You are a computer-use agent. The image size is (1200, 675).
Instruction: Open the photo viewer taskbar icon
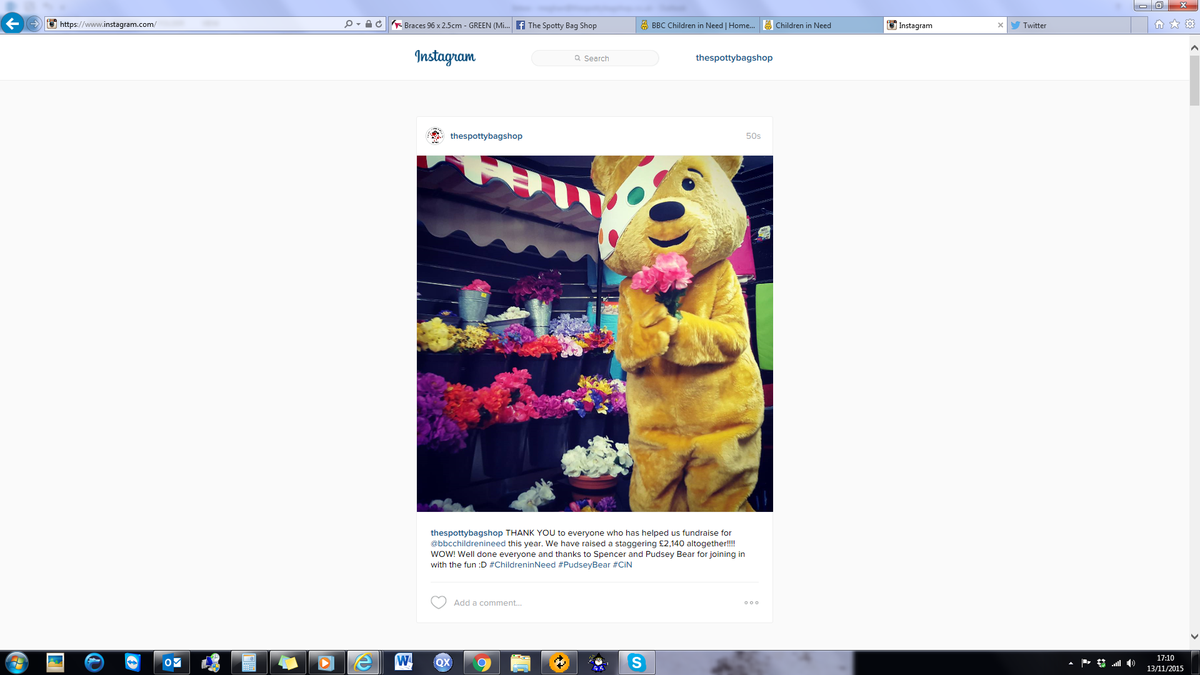tap(55, 662)
